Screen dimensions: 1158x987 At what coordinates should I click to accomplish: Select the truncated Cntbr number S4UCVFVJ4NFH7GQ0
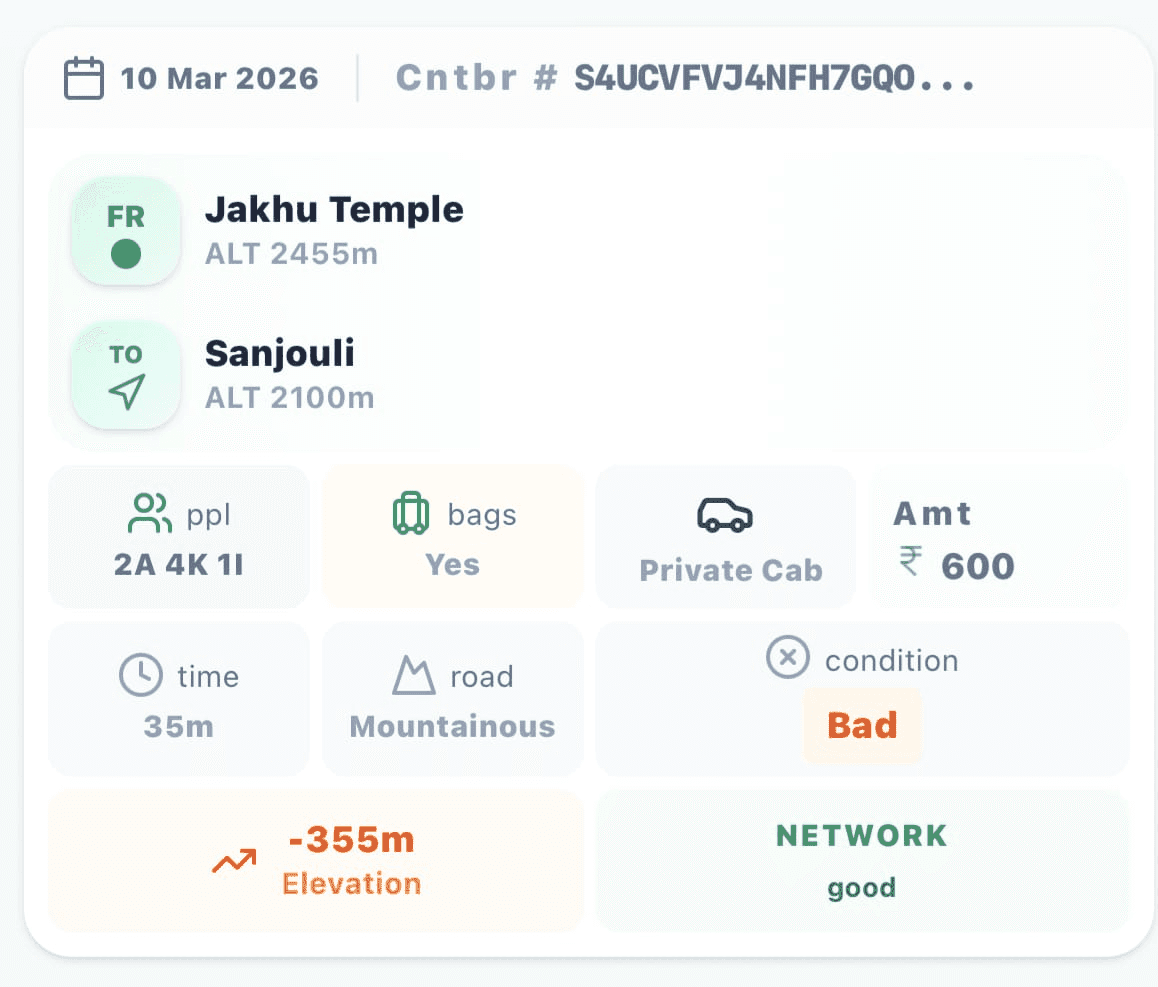pos(774,78)
